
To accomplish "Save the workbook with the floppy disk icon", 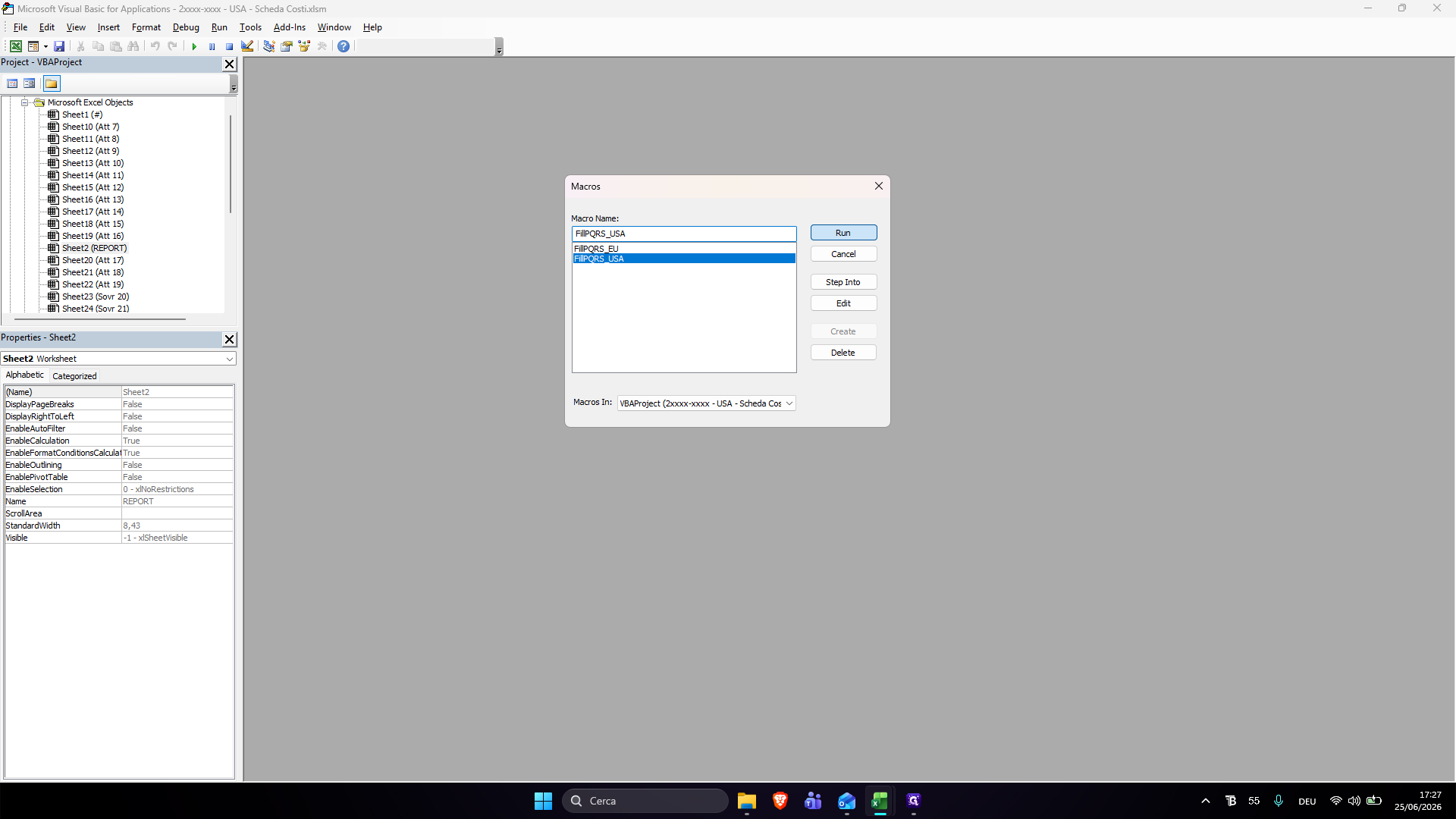I will pyautogui.click(x=59, y=46).
